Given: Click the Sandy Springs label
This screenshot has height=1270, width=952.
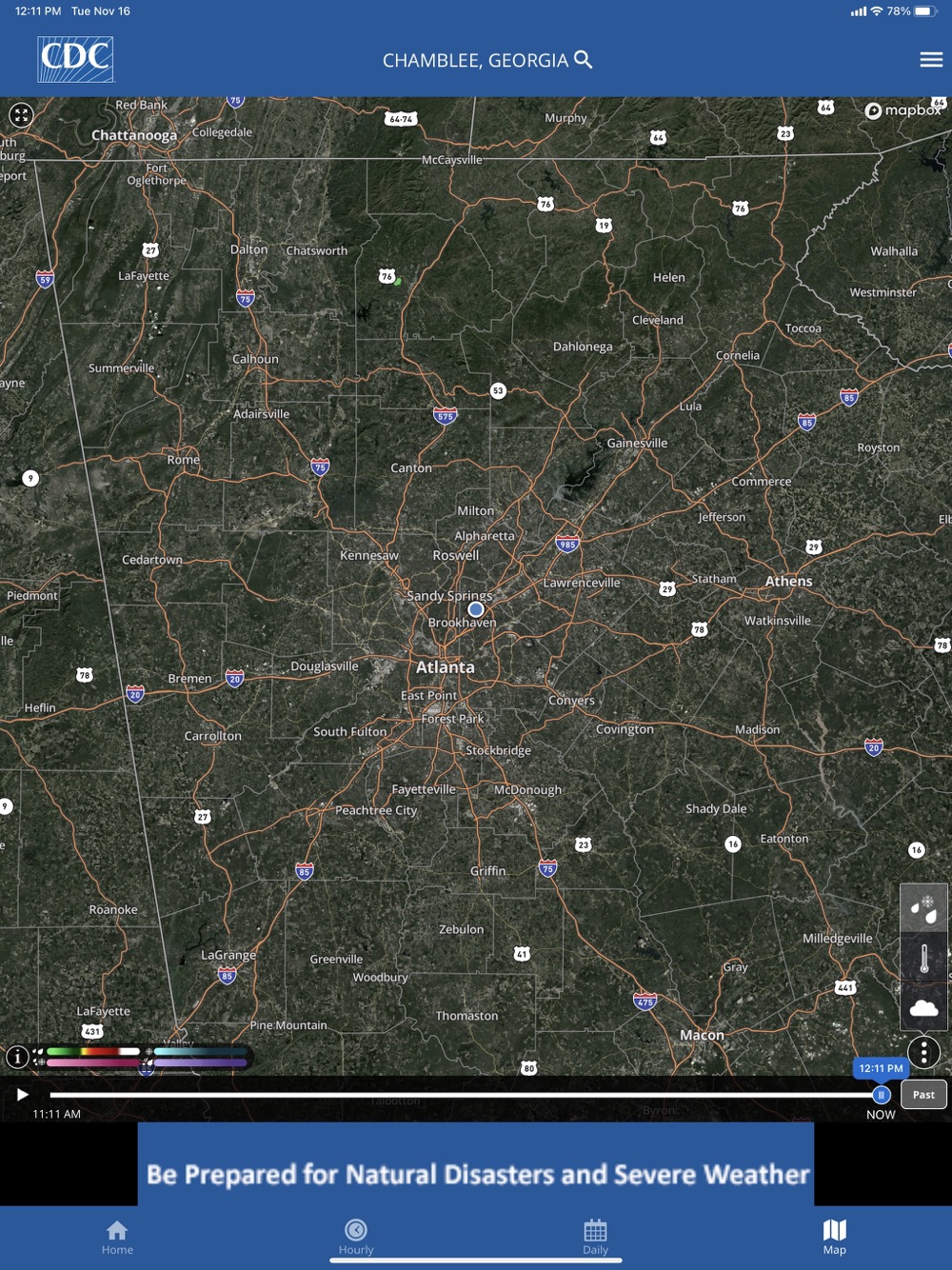Looking at the screenshot, I should click(x=449, y=596).
